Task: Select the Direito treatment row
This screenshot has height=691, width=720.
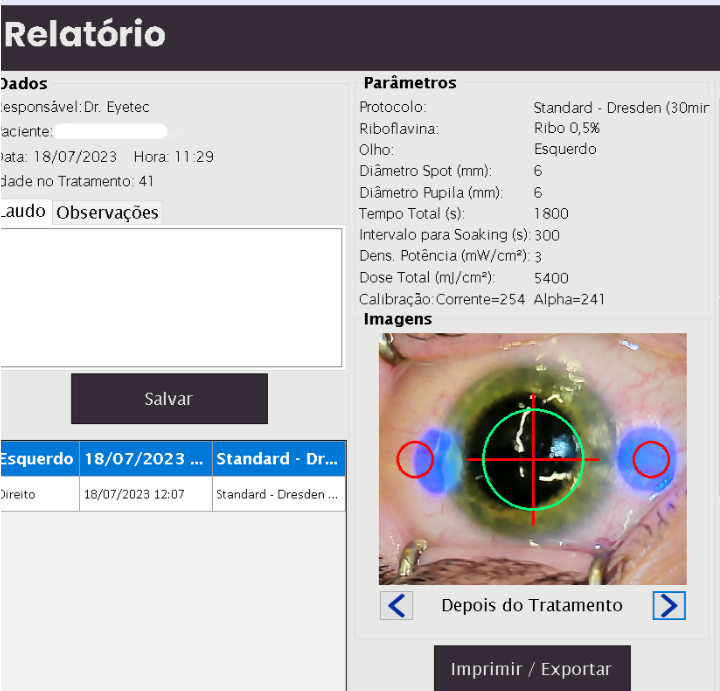Action: (173, 494)
